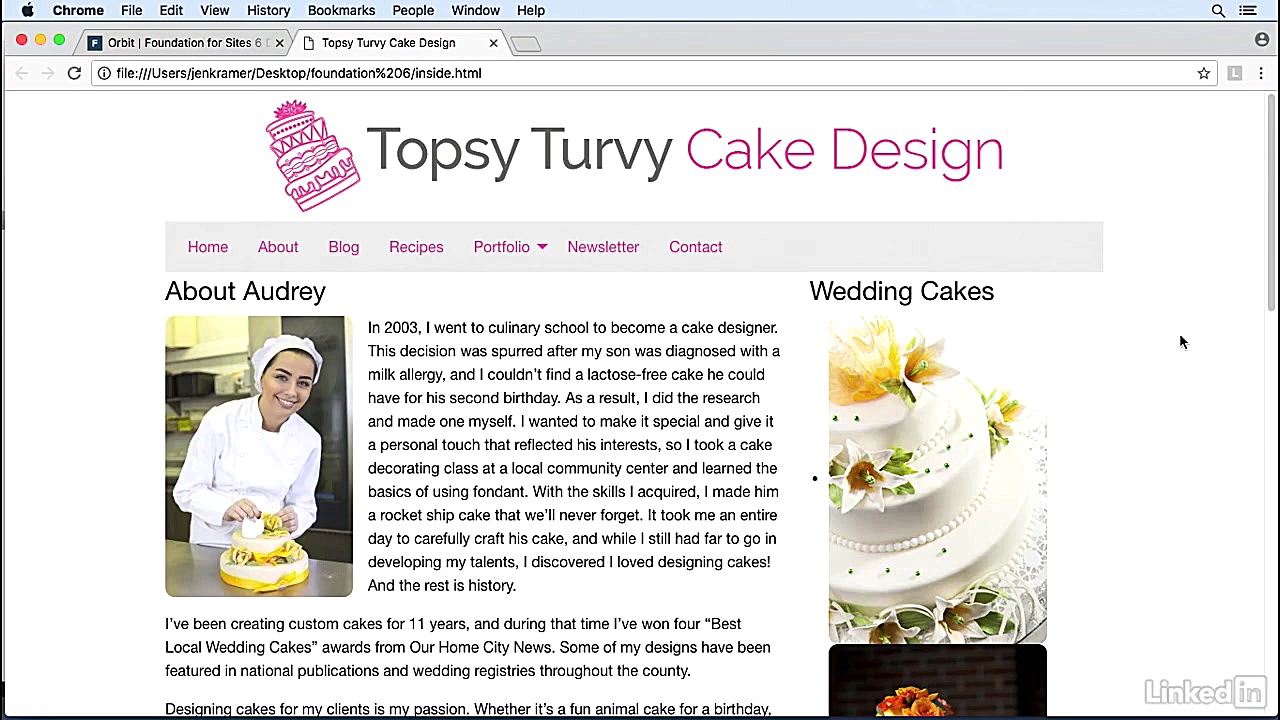1280x720 pixels.
Task: Open the Edit menu
Action: pyautogui.click(x=171, y=10)
